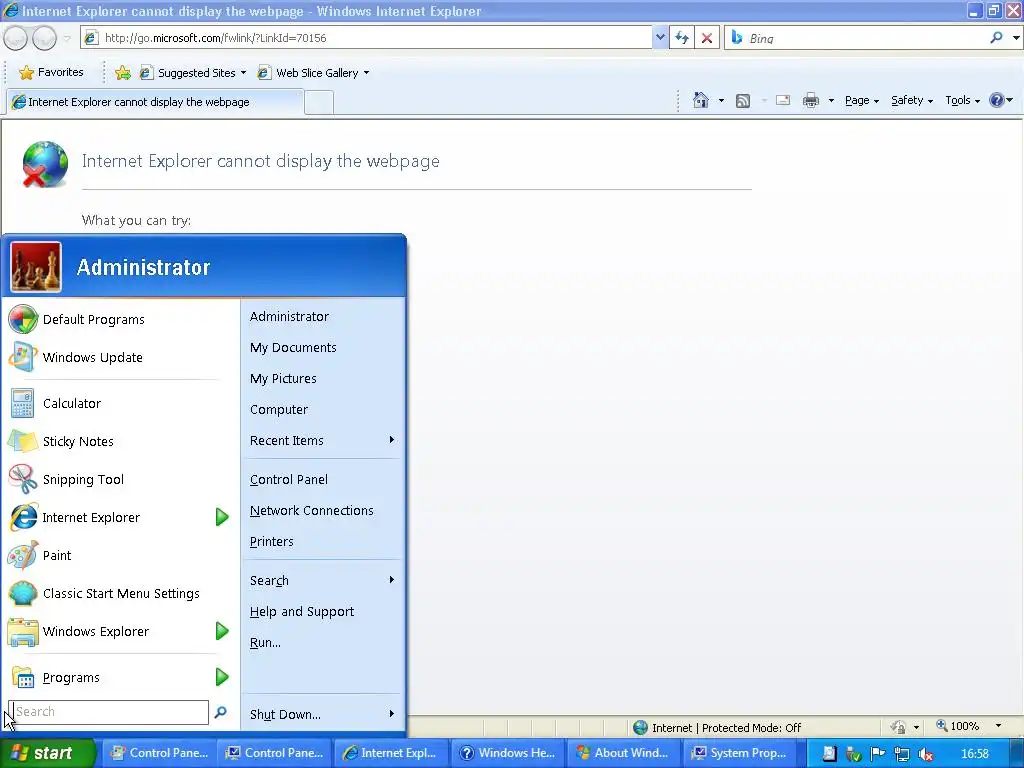Switch to Windows Help taskbar button

pyautogui.click(x=507, y=753)
